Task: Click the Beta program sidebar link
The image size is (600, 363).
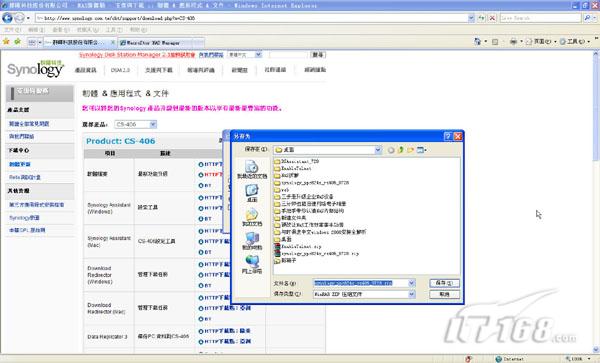Action: point(25,177)
